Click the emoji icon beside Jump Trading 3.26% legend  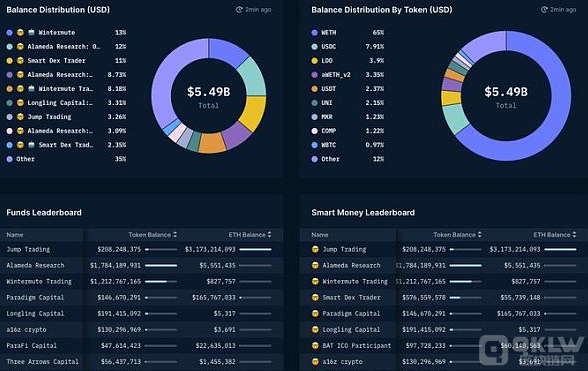tap(20, 117)
